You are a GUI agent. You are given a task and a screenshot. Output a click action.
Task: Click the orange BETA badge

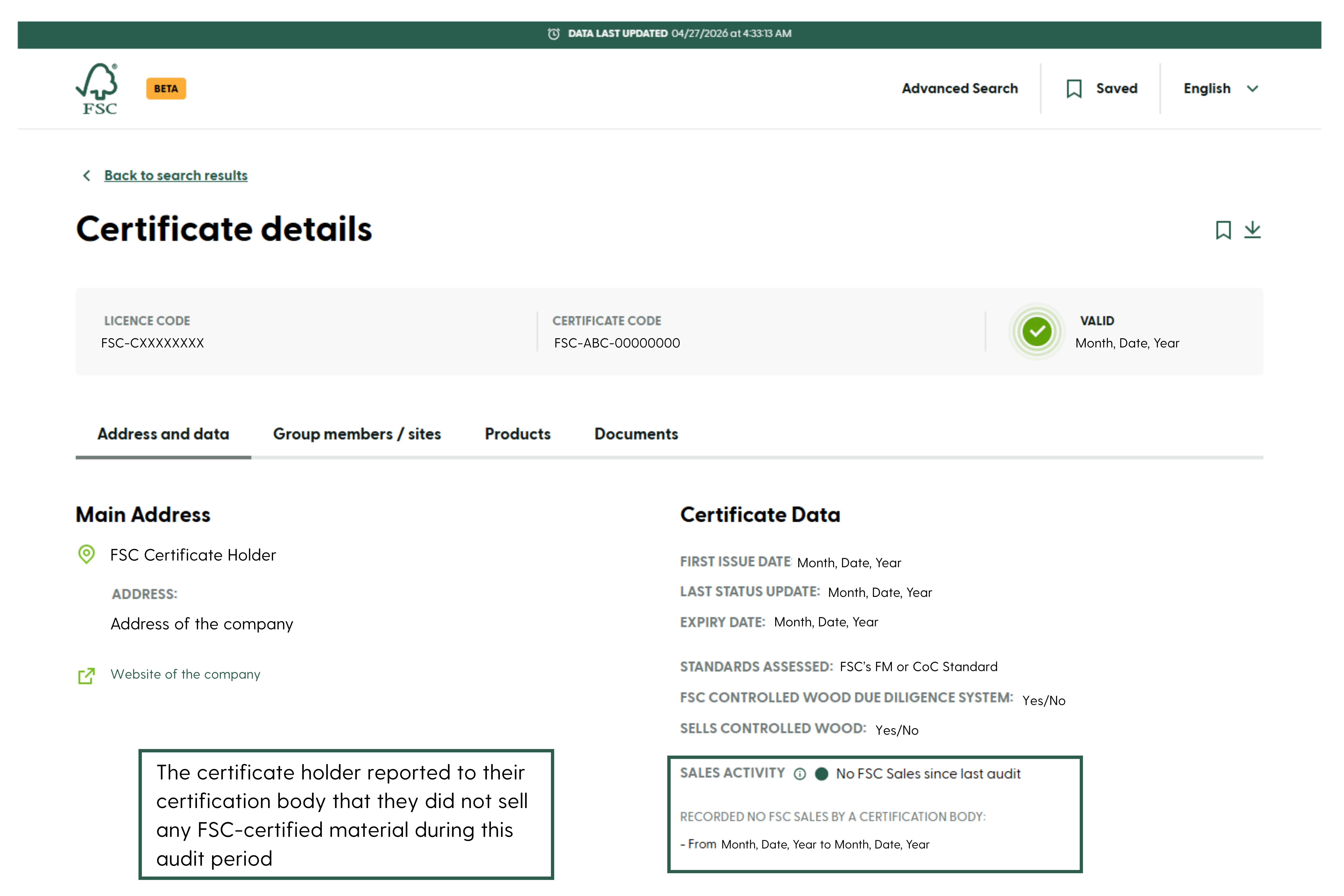pyautogui.click(x=166, y=89)
